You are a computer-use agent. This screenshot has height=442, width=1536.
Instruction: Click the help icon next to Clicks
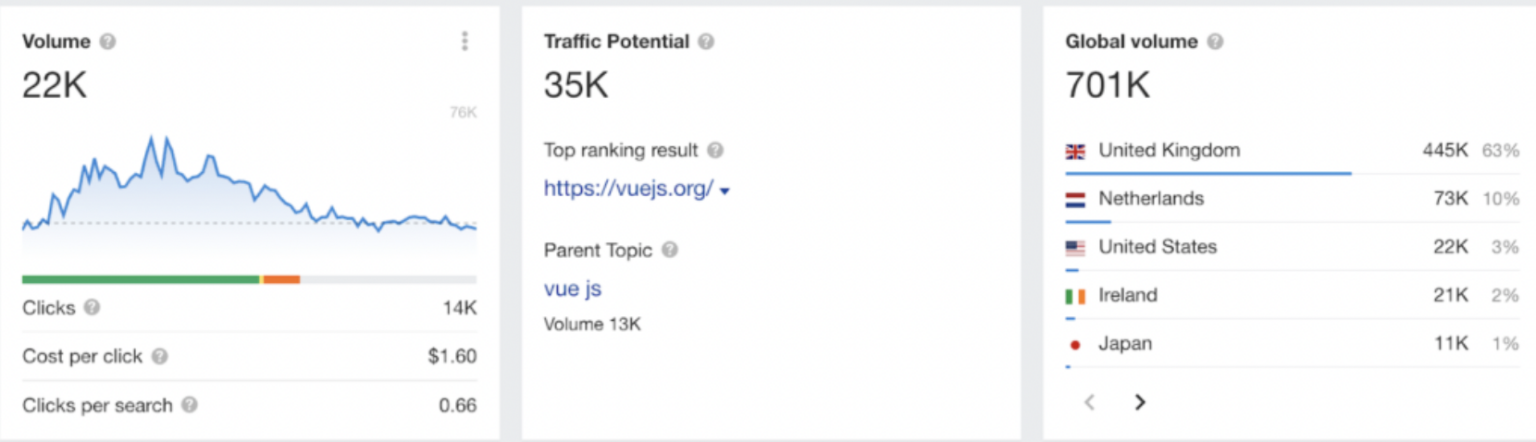[92, 308]
